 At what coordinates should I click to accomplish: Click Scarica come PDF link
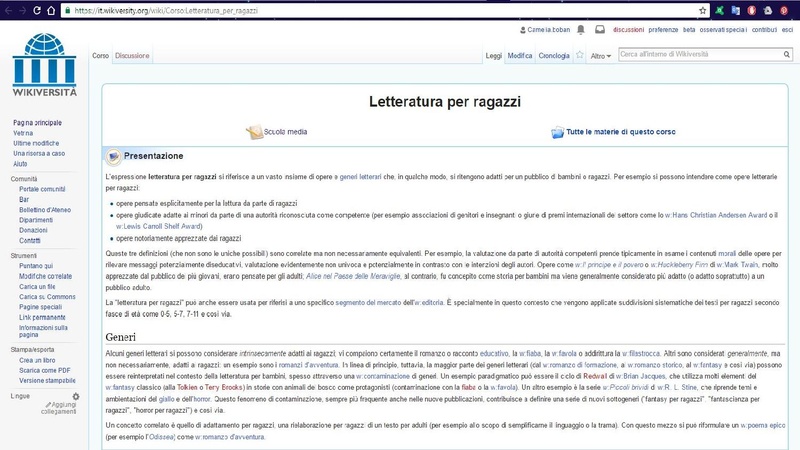(44, 370)
